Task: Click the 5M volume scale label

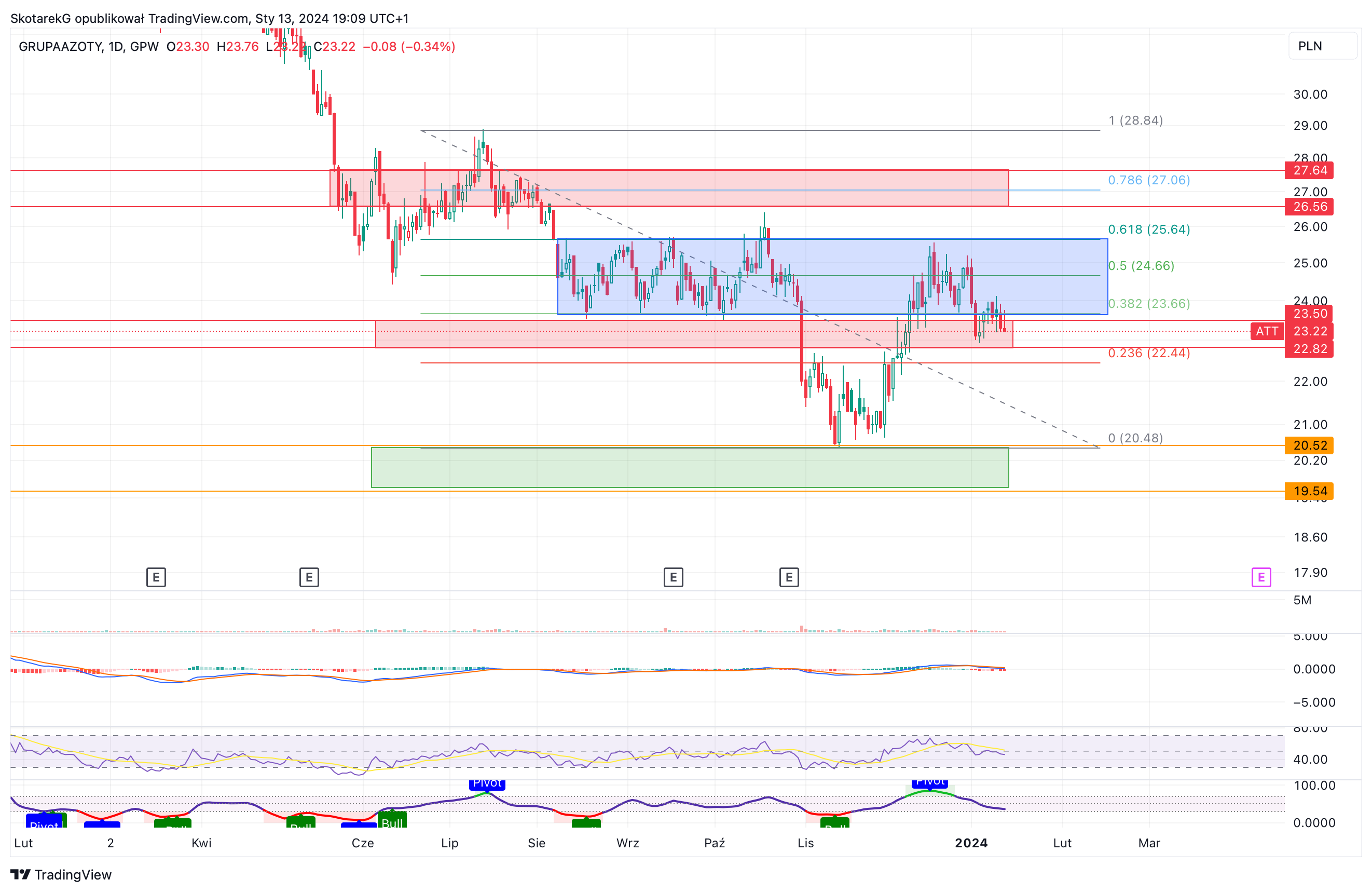Action: [x=1302, y=600]
